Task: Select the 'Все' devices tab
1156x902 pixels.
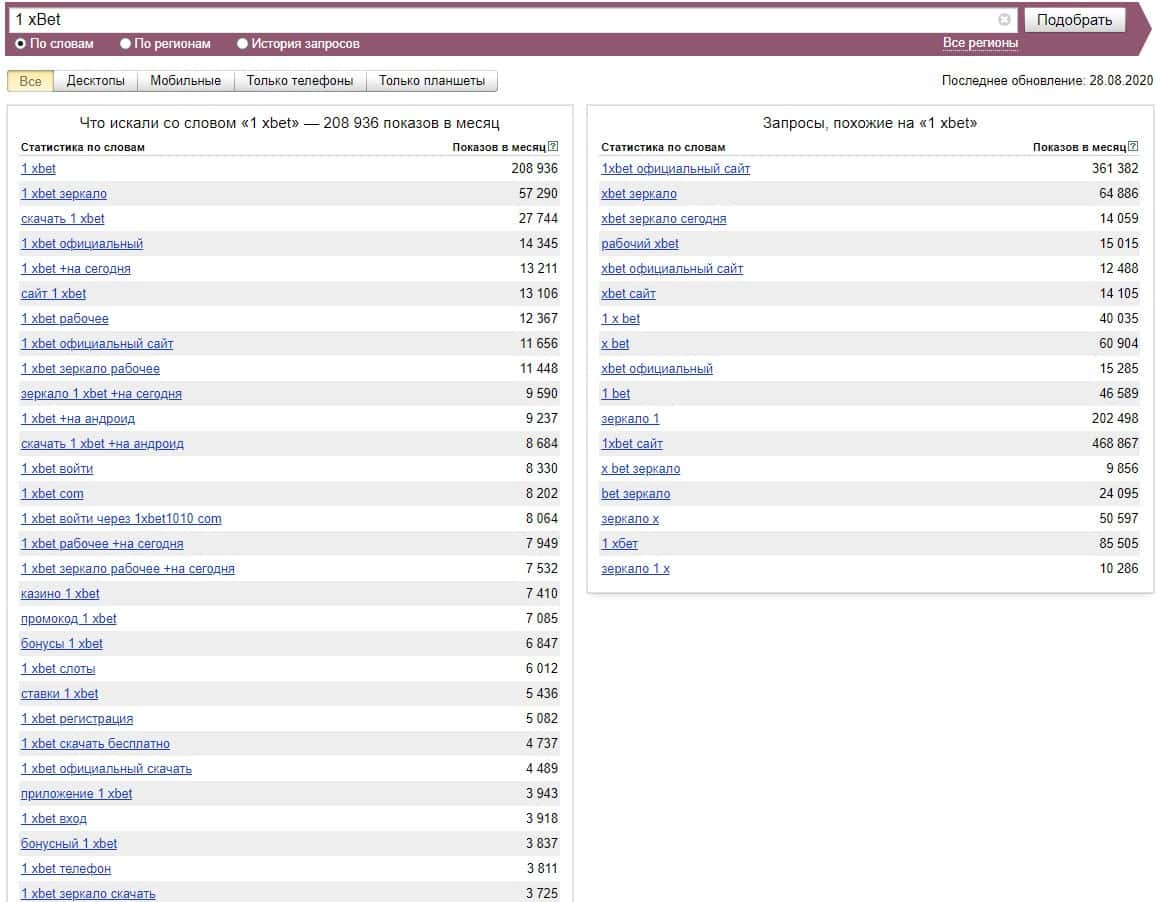Action: 31,81
